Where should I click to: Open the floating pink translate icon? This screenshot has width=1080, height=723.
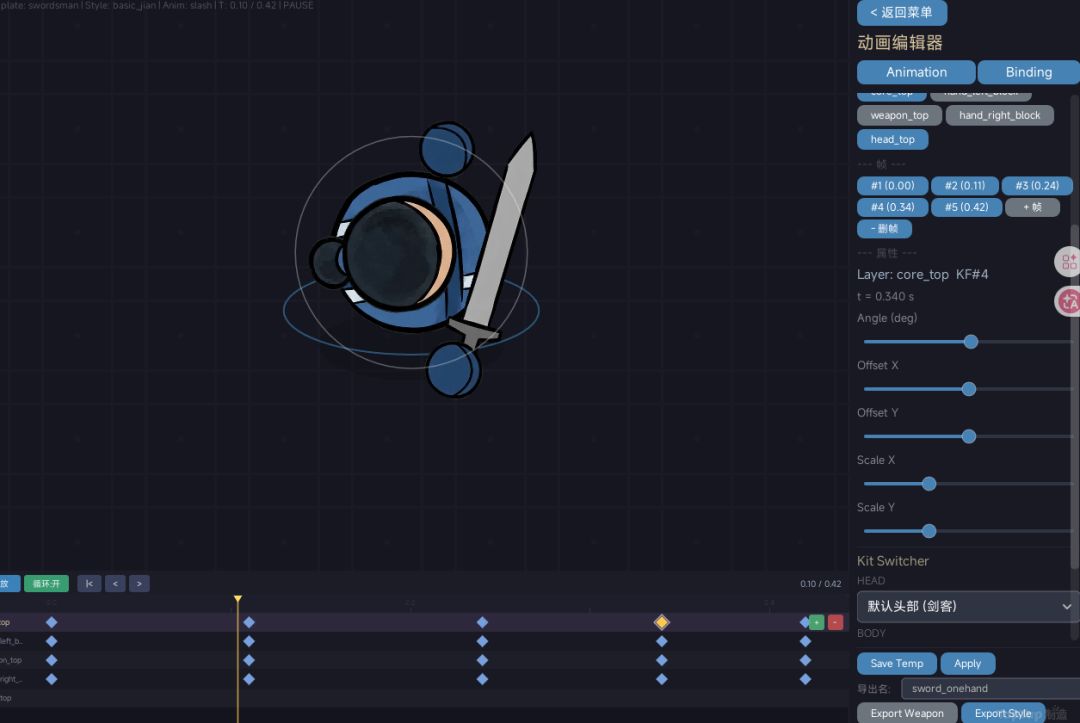point(1068,302)
